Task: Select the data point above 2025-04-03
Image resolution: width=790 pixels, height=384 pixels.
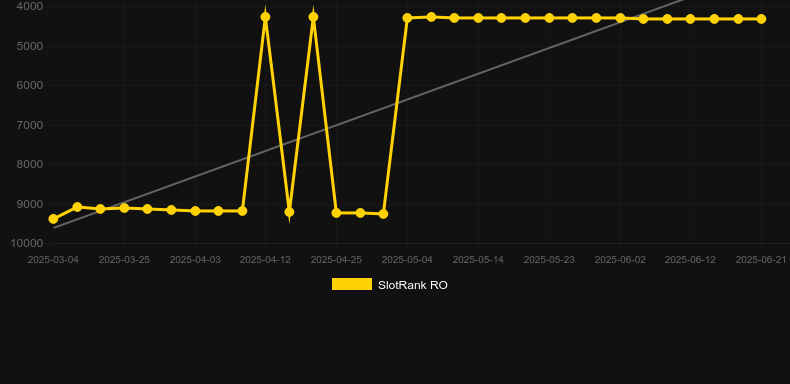Action: tap(195, 211)
